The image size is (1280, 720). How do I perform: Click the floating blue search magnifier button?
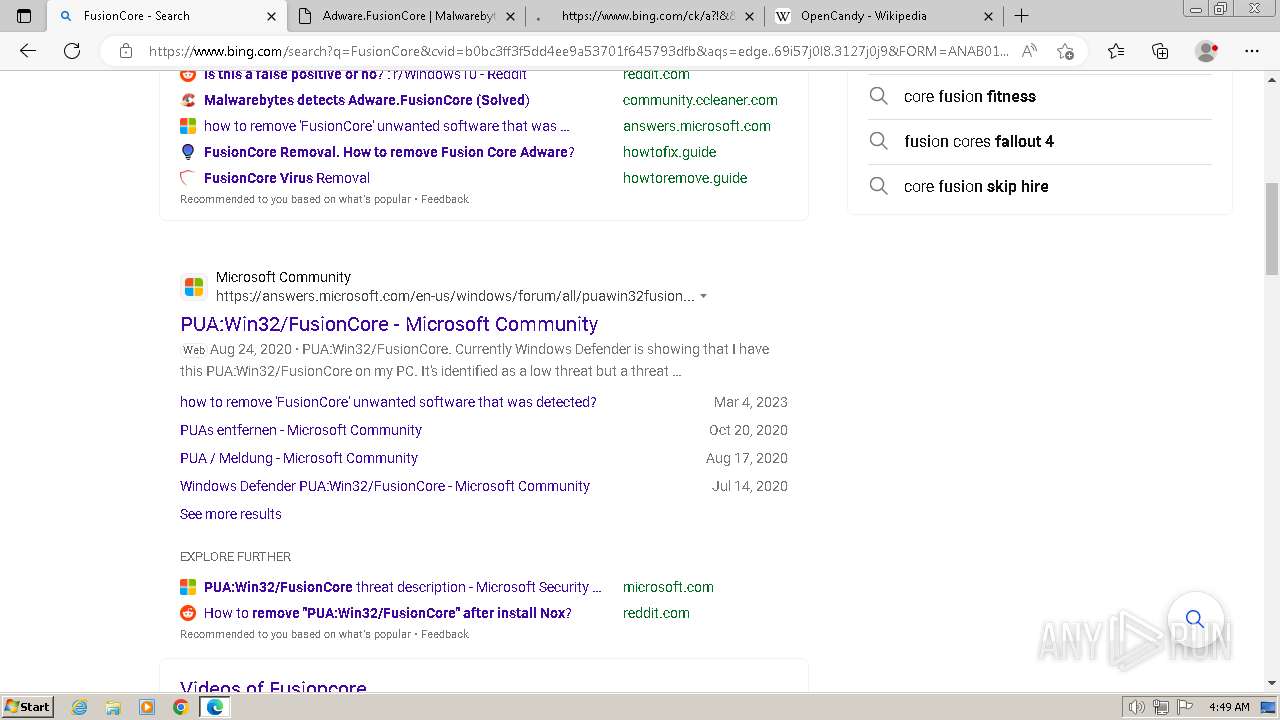click(1195, 619)
